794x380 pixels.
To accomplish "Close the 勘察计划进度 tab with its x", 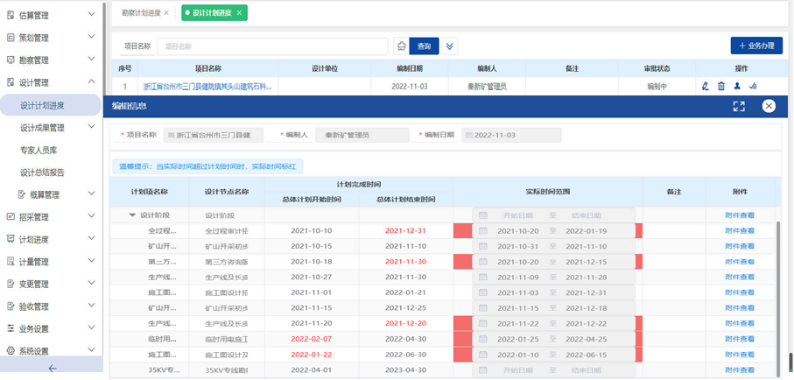I will tap(167, 13).
